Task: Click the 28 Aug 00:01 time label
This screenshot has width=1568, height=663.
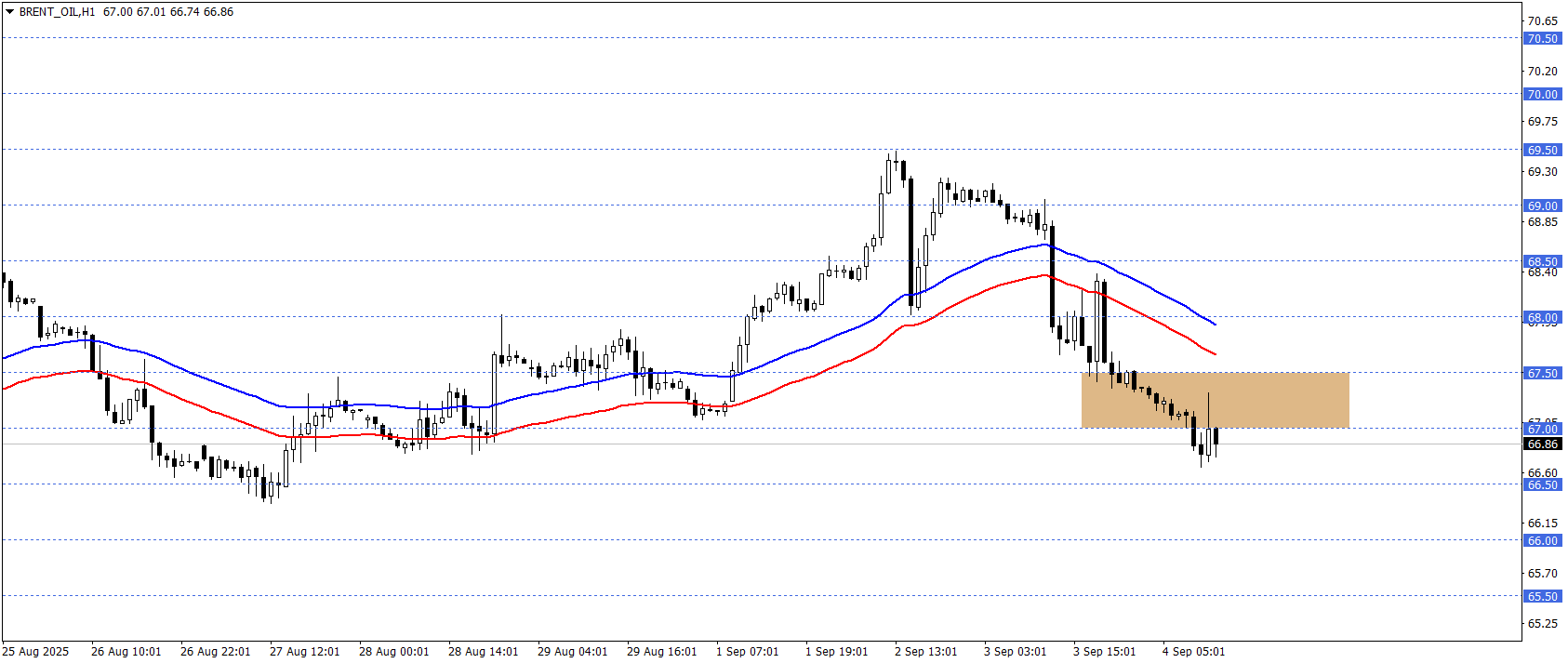Action: click(x=393, y=651)
